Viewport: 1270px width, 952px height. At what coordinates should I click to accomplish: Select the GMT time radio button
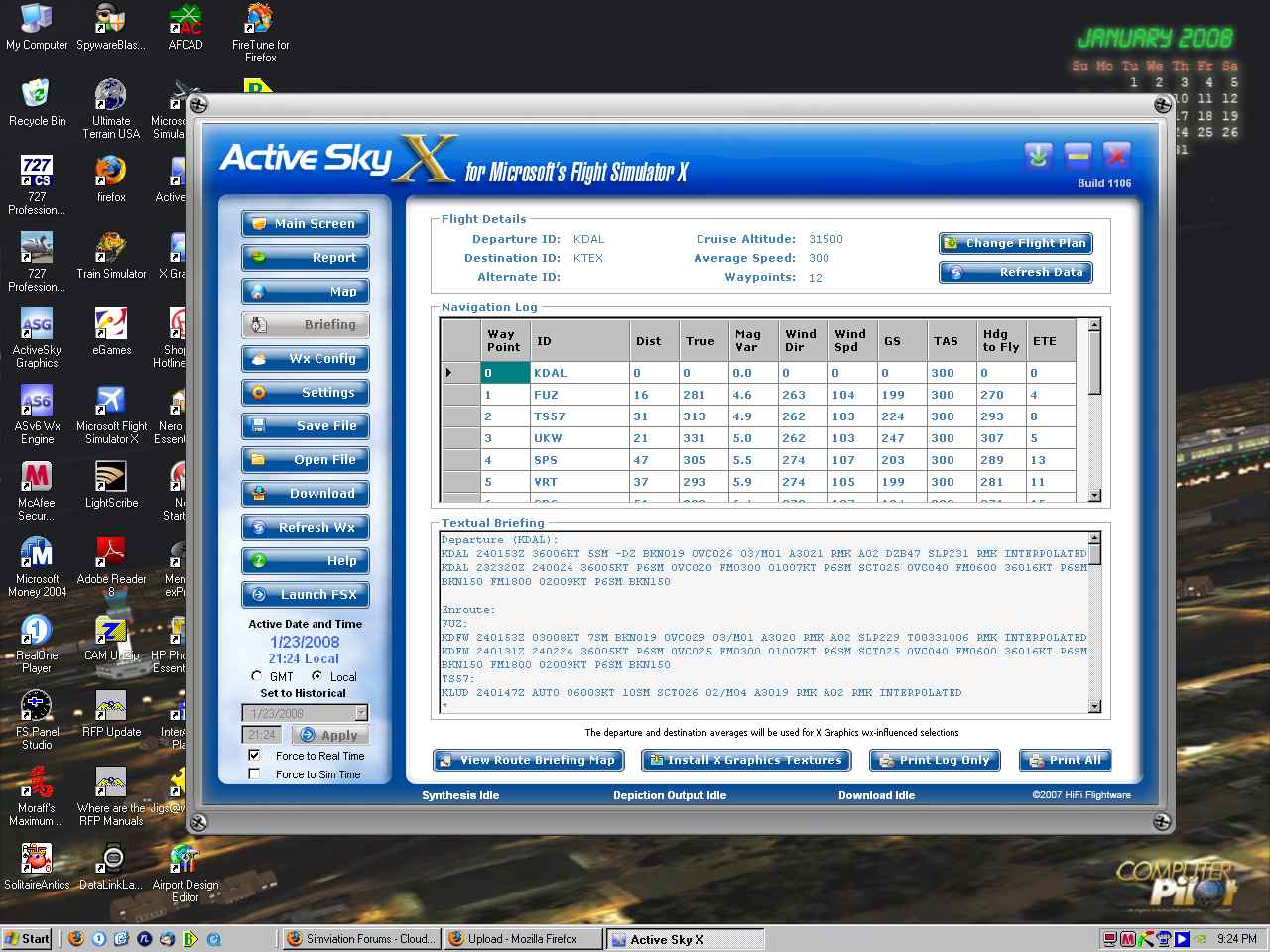click(x=256, y=676)
